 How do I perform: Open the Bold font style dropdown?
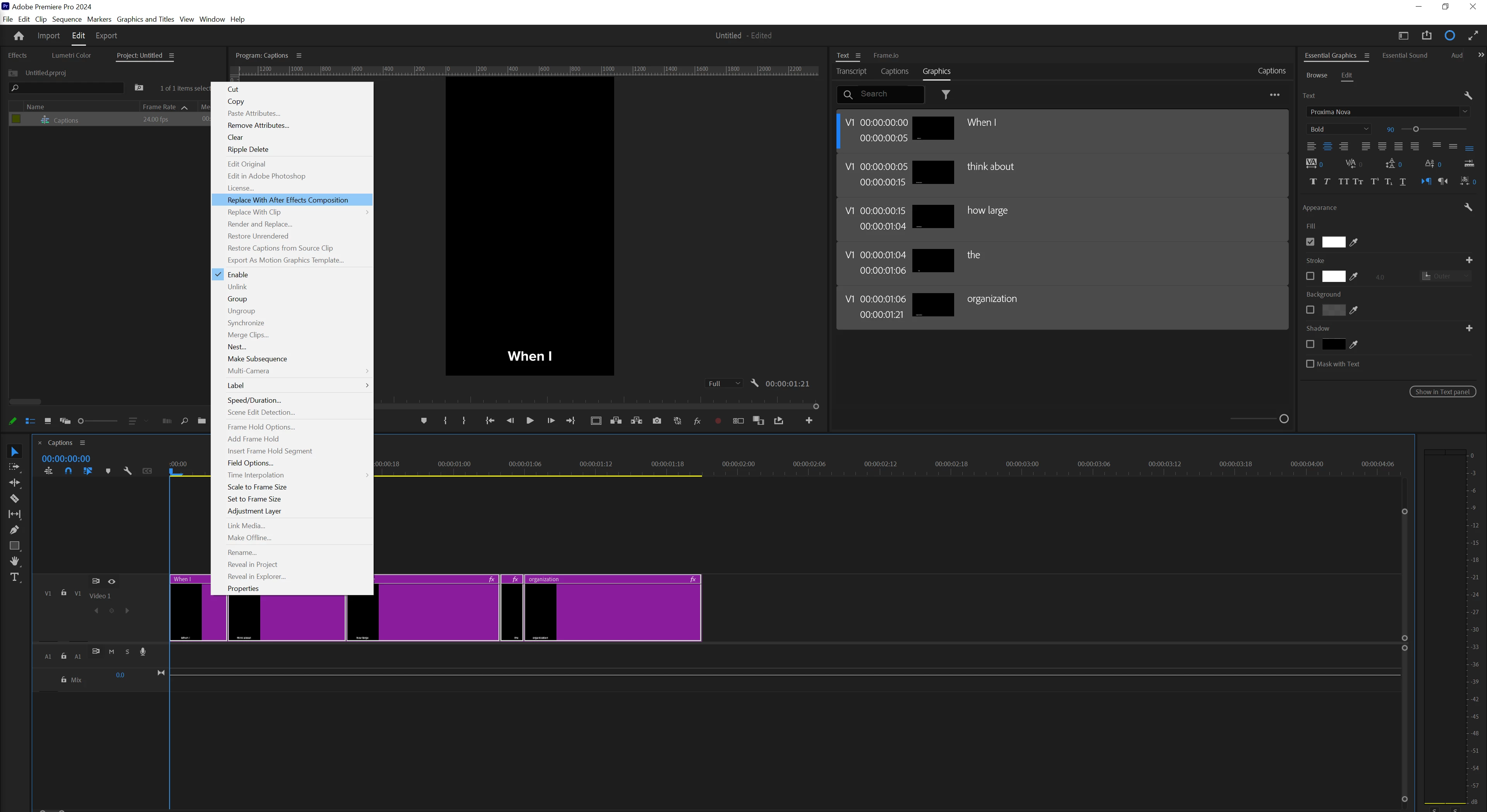click(1339, 129)
